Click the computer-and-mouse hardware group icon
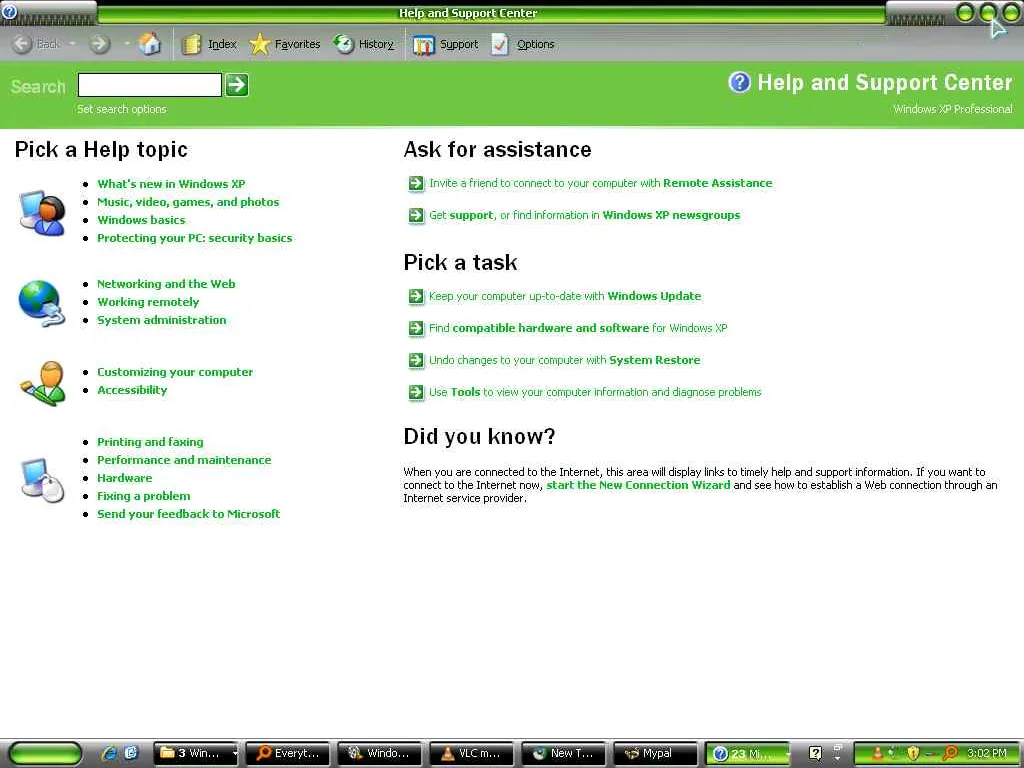The height and width of the screenshot is (768, 1024). (42, 480)
